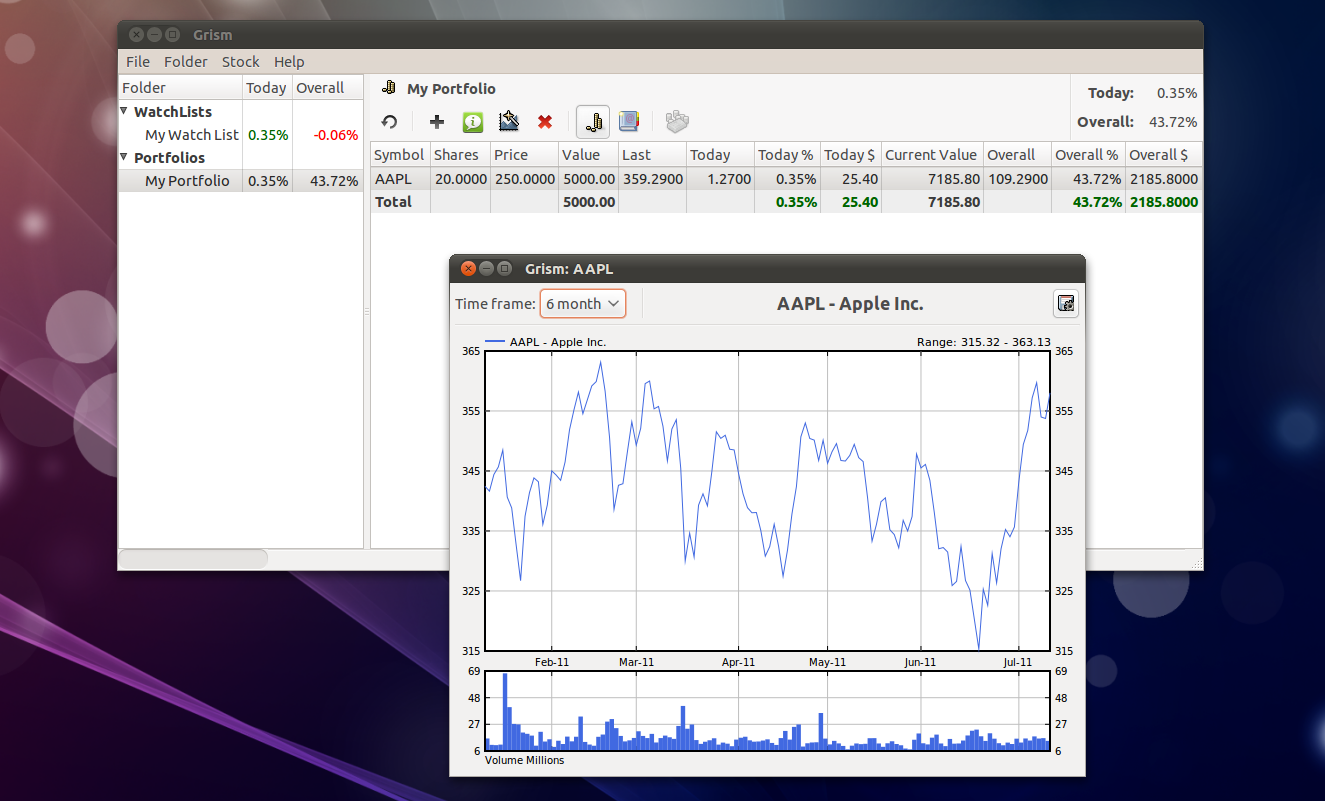Click inside the Volume Millions bar chart

[x=767, y=710]
